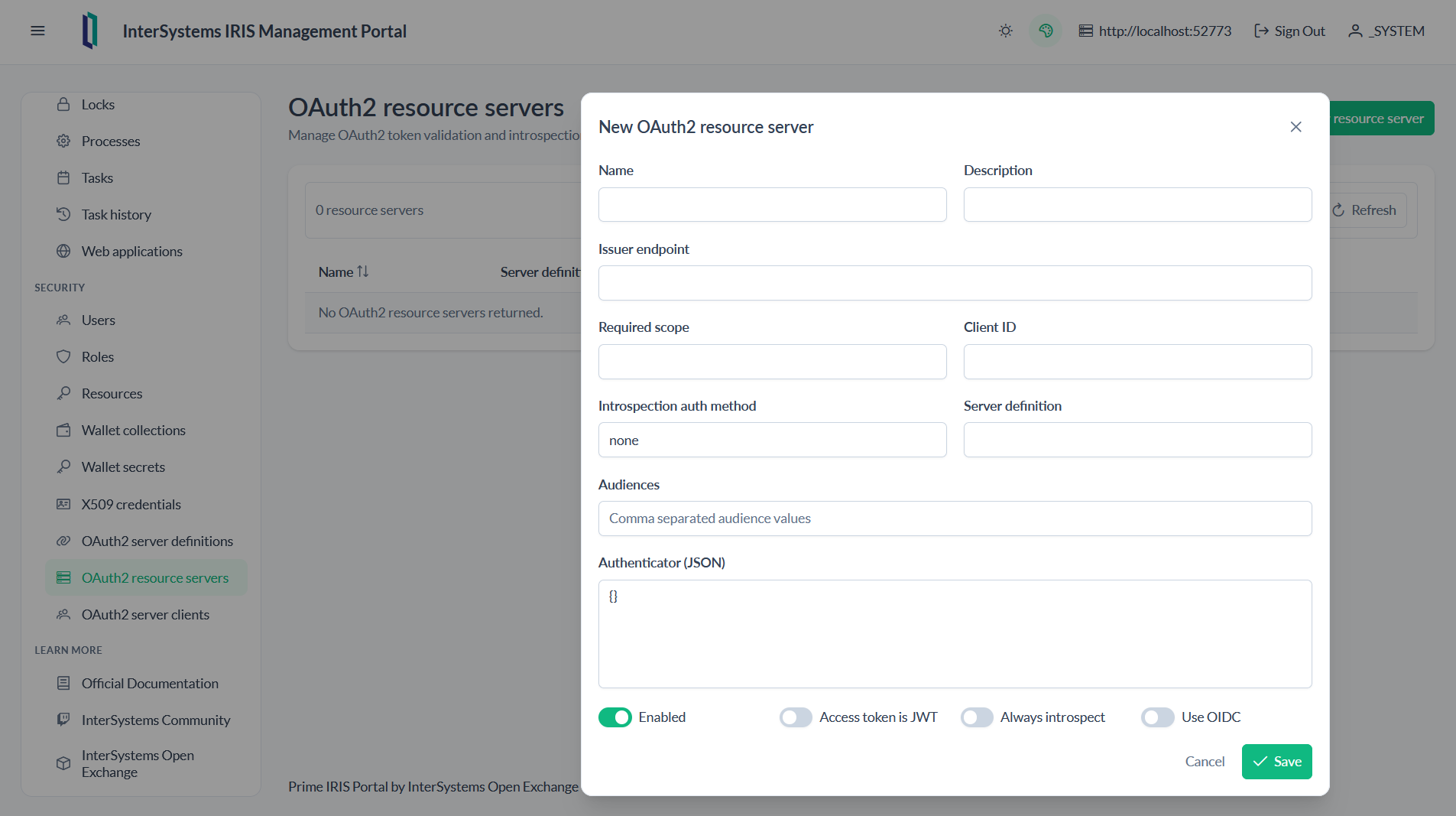
Task: Click the Audiences input field
Action: pos(955,519)
